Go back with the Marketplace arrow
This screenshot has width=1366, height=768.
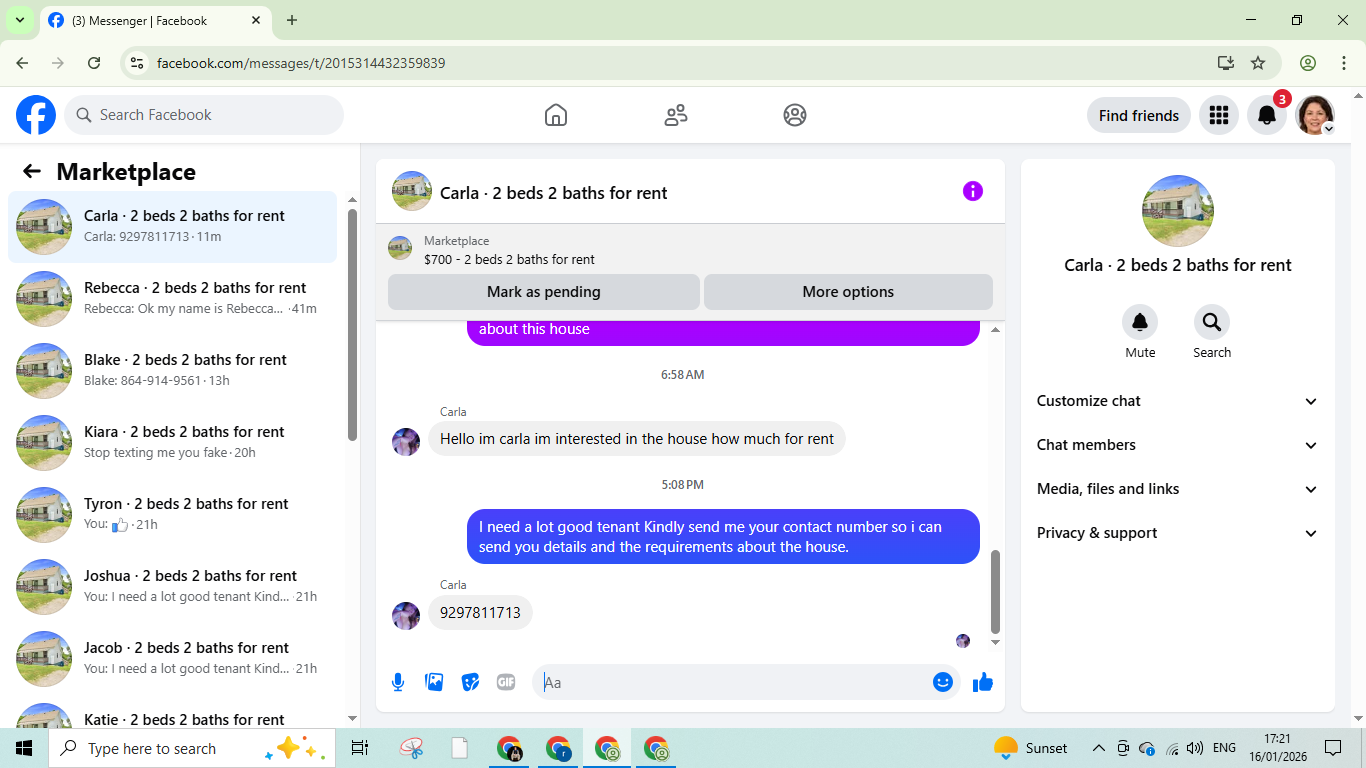click(32, 171)
